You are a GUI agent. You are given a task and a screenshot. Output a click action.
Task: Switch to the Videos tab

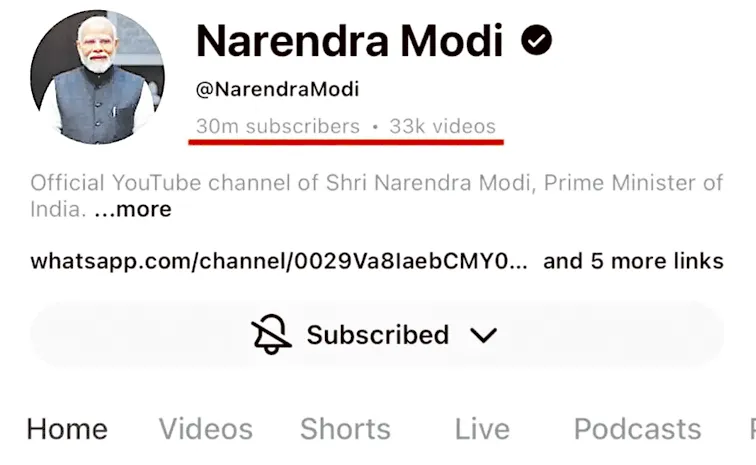[206, 429]
